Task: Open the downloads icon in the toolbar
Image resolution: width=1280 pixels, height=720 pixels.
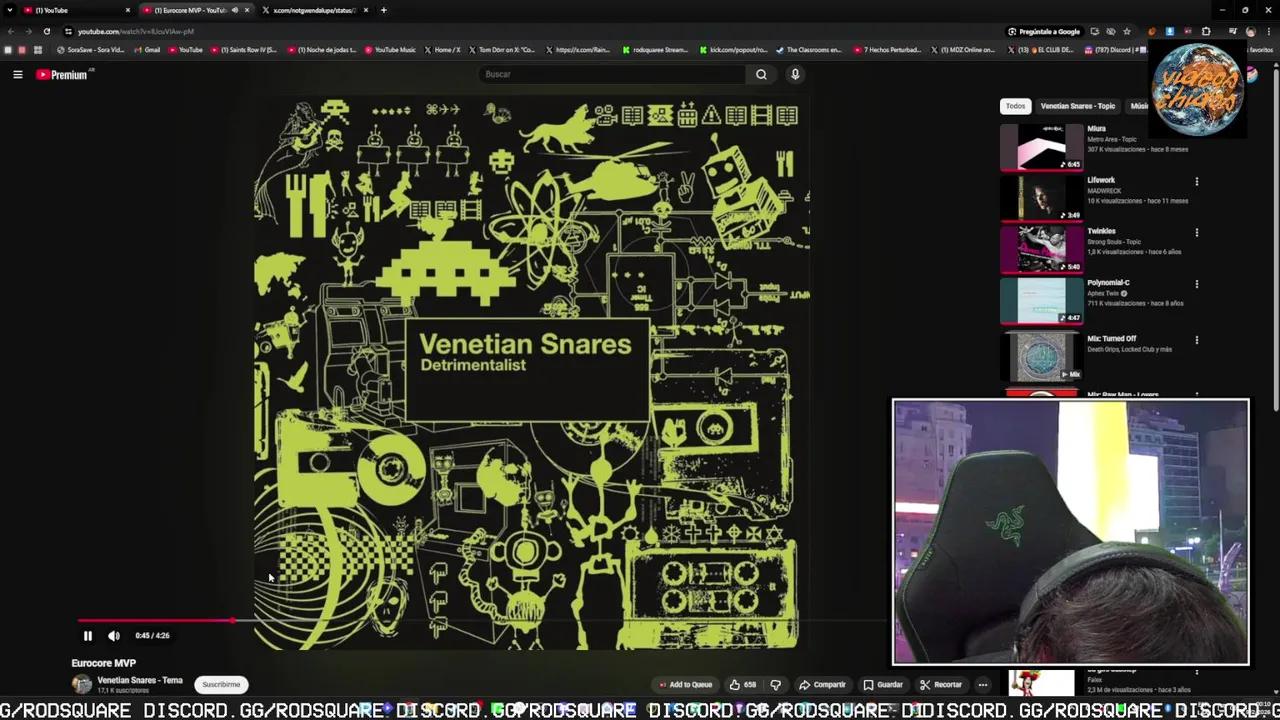Action: coord(1169,31)
